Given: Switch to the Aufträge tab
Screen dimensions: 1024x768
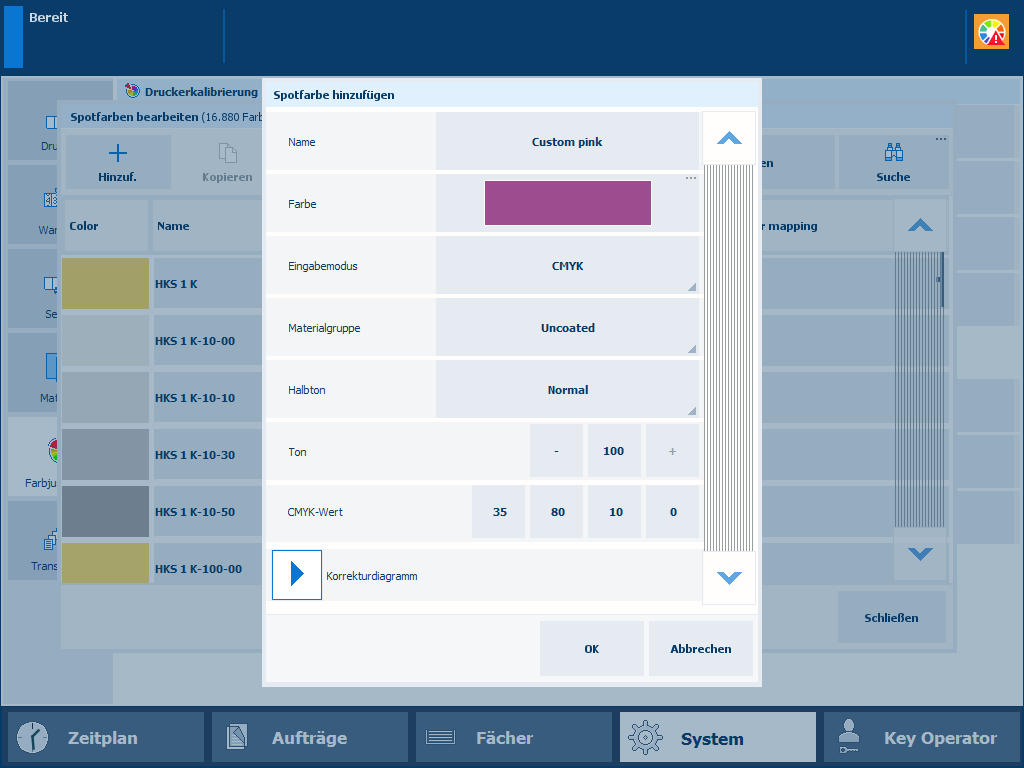Looking at the screenshot, I should (x=310, y=738).
